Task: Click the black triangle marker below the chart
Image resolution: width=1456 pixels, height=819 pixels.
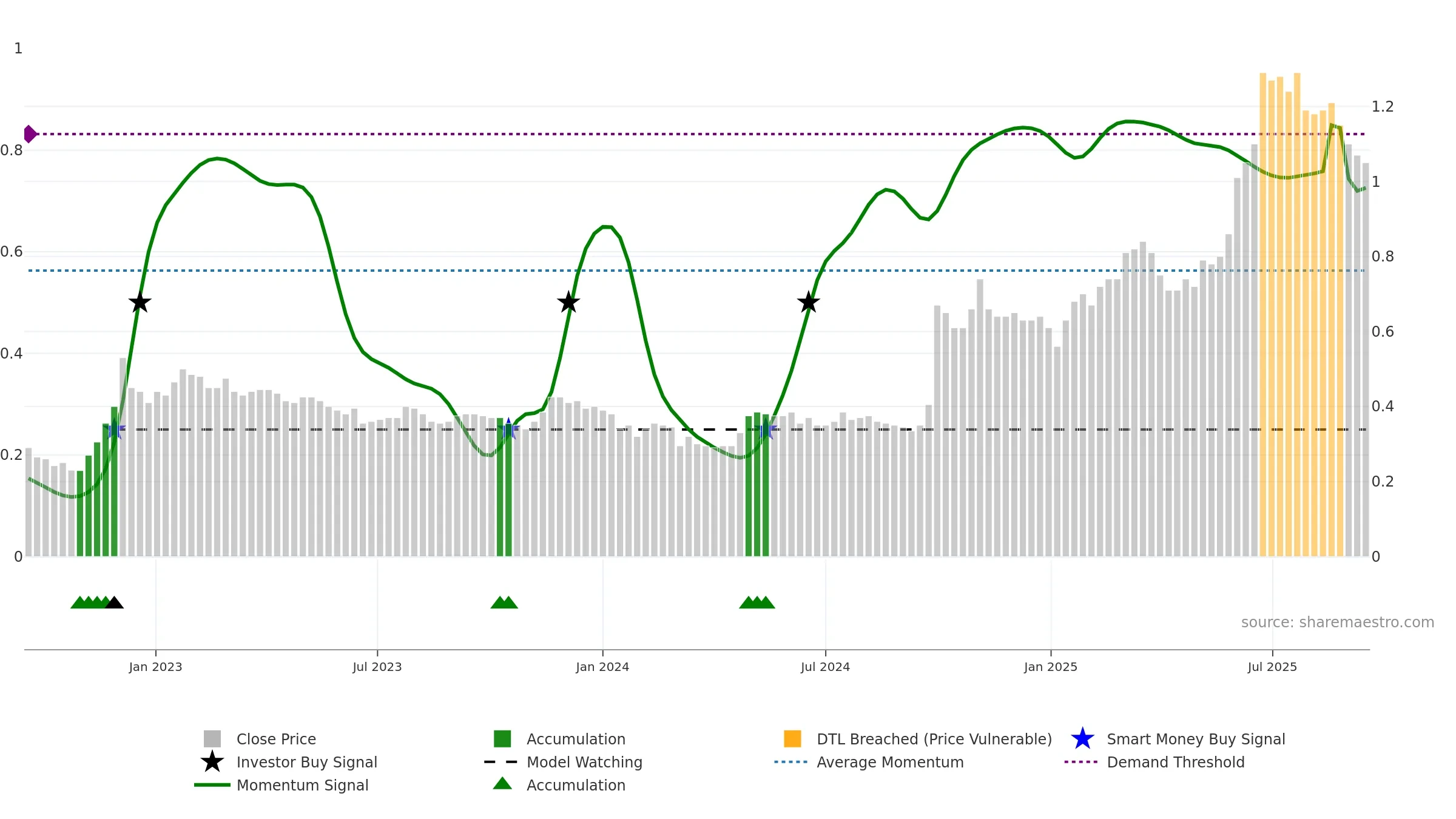Action: pos(114,602)
